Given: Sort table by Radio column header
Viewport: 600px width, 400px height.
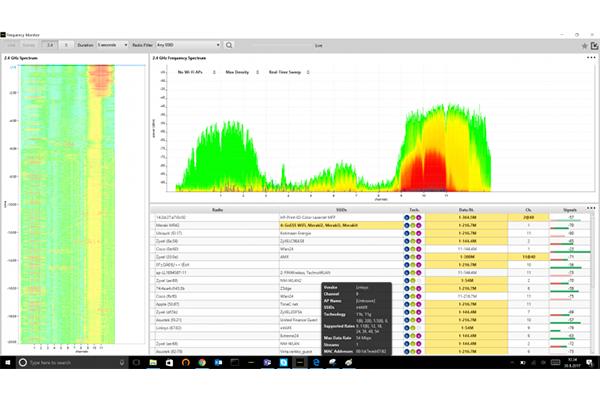Looking at the screenshot, I should click(217, 210).
